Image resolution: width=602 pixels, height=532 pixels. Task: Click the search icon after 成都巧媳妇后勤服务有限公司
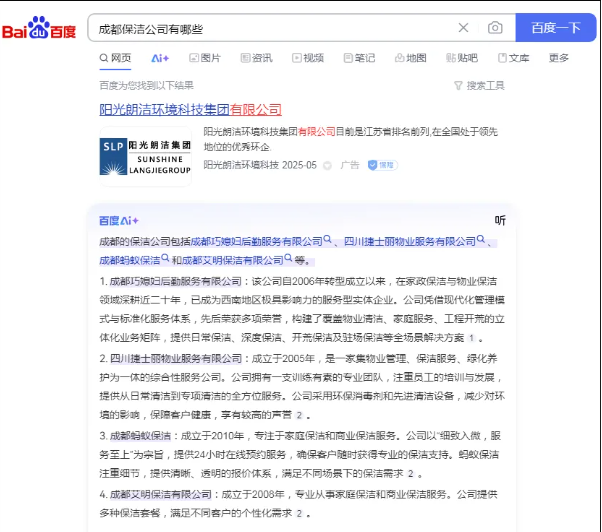[x=329, y=241]
